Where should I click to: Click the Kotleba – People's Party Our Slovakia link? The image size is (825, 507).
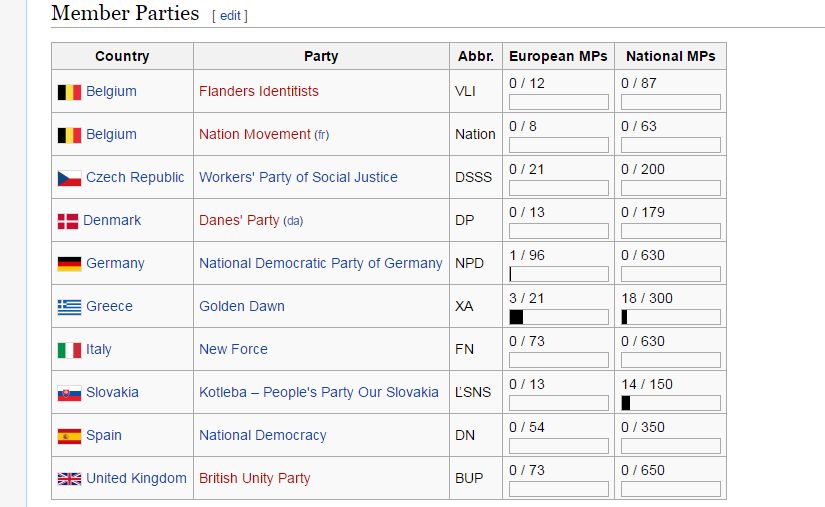pos(318,392)
